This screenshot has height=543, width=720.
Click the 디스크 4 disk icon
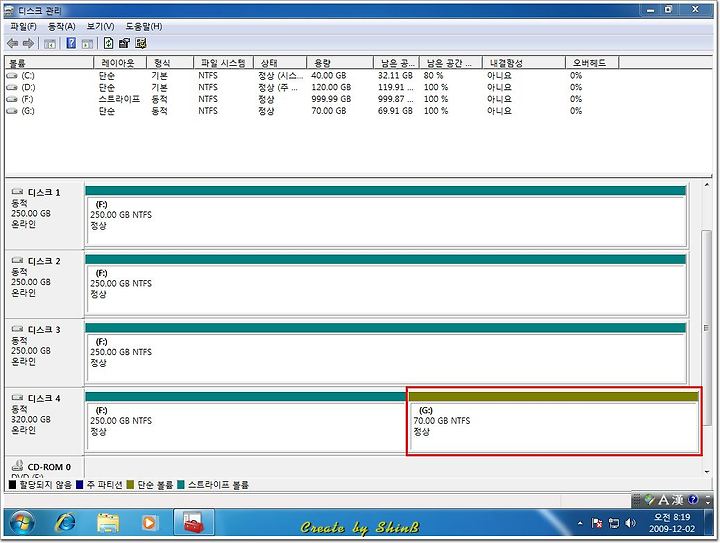click(17, 397)
